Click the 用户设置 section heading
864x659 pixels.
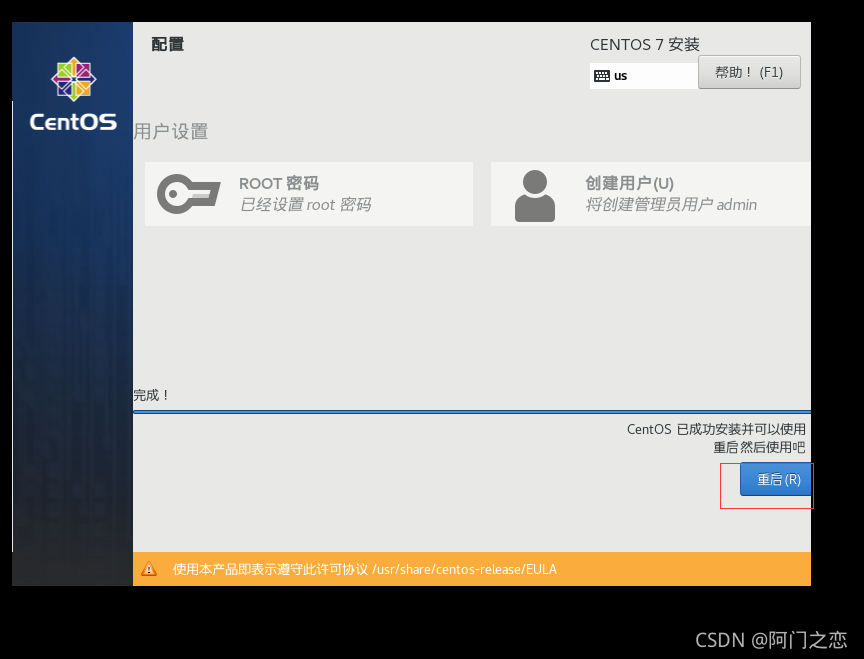171,132
